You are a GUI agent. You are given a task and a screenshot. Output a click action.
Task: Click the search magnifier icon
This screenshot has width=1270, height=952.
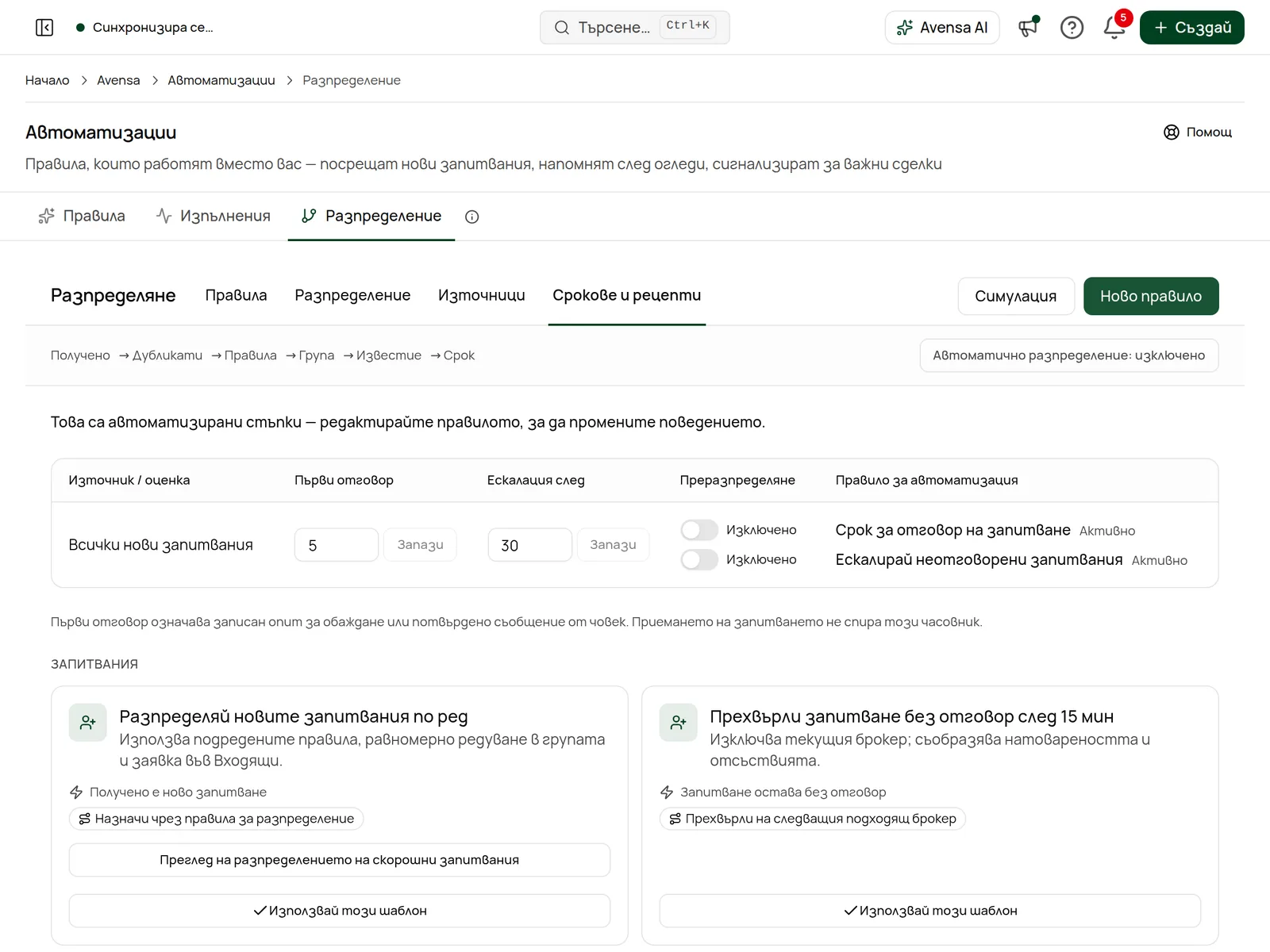pos(562,28)
